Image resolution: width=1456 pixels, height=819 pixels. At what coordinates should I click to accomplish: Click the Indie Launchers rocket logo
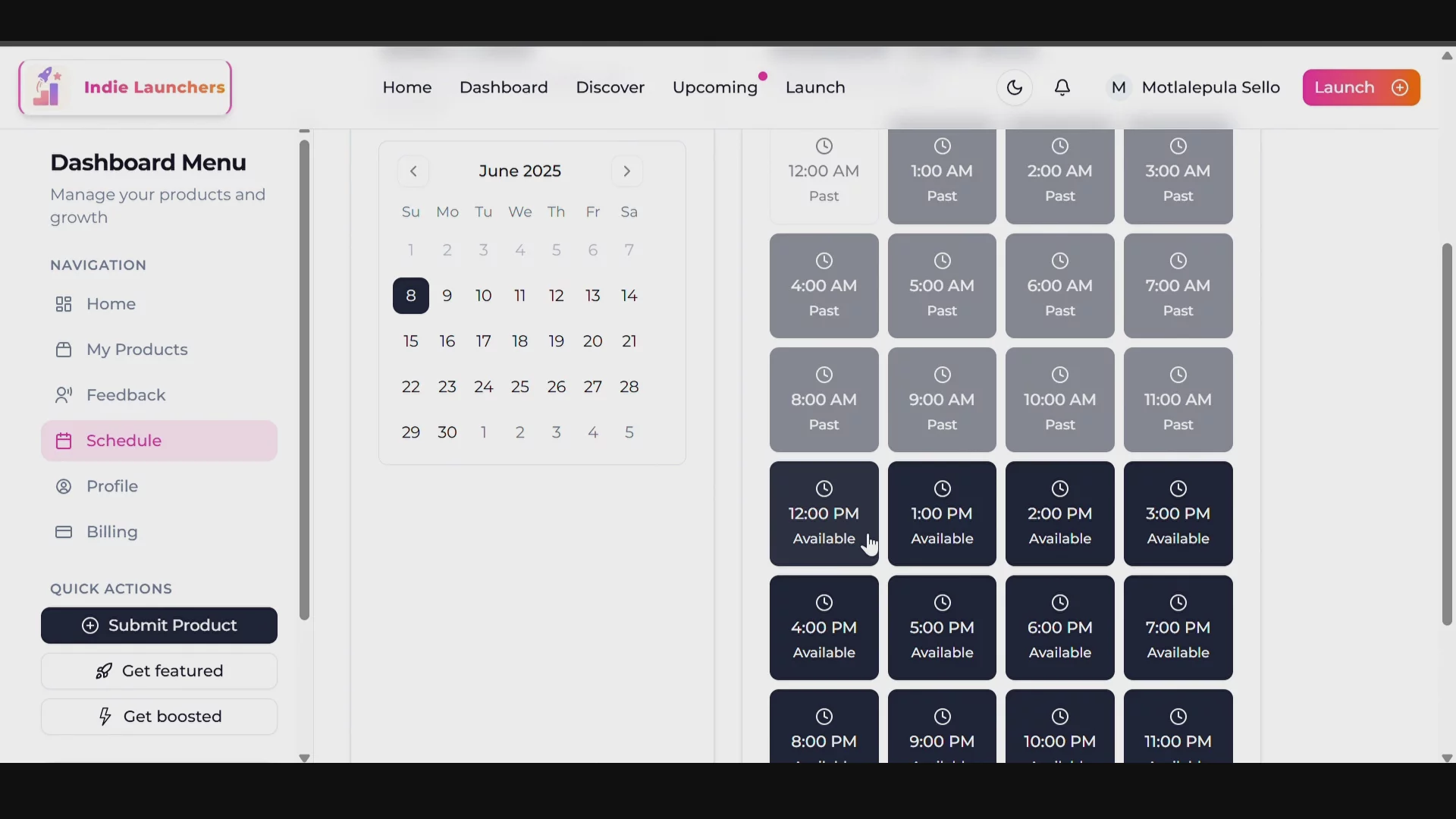coord(45,87)
